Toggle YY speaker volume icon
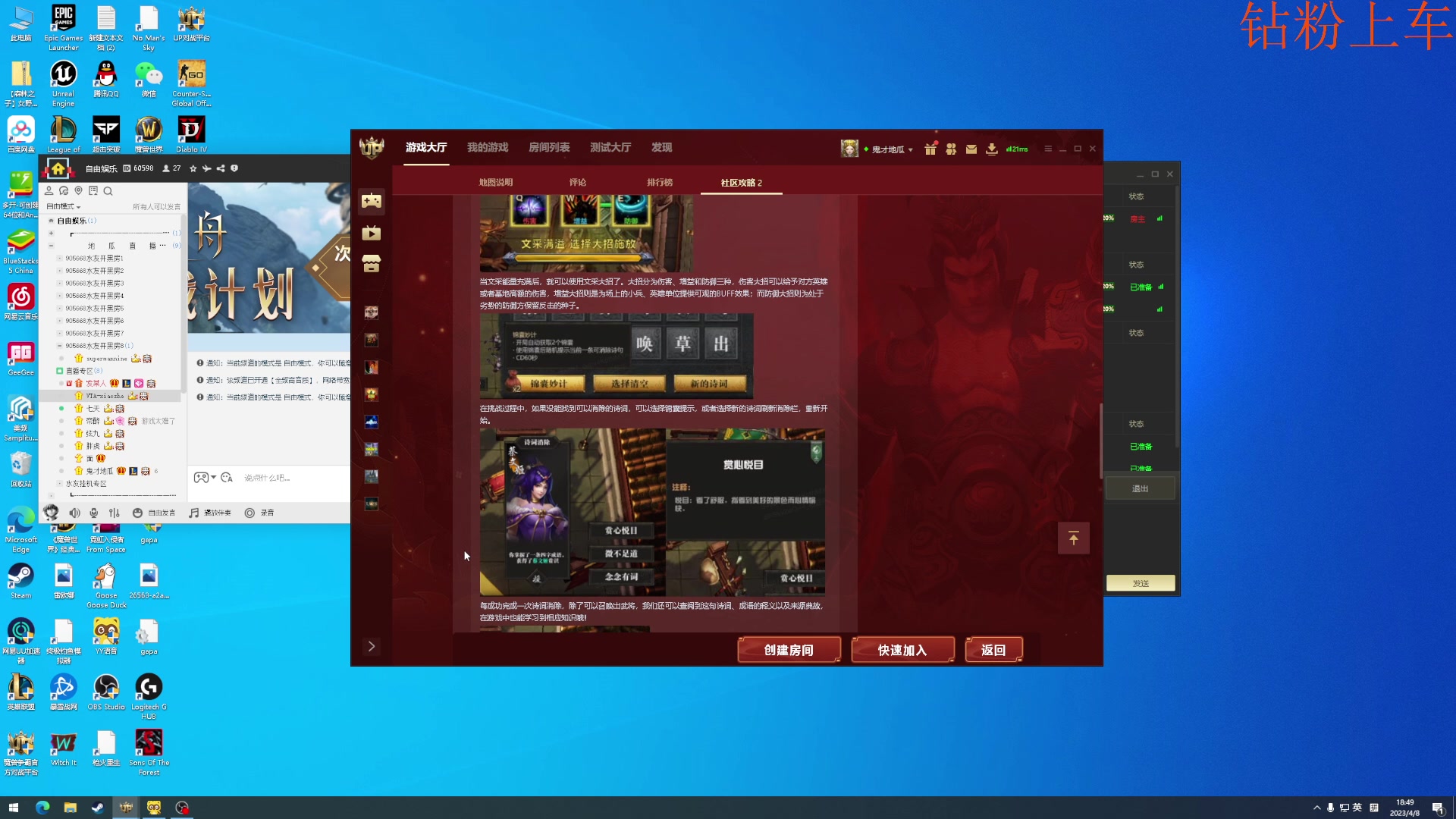 pos(74,513)
